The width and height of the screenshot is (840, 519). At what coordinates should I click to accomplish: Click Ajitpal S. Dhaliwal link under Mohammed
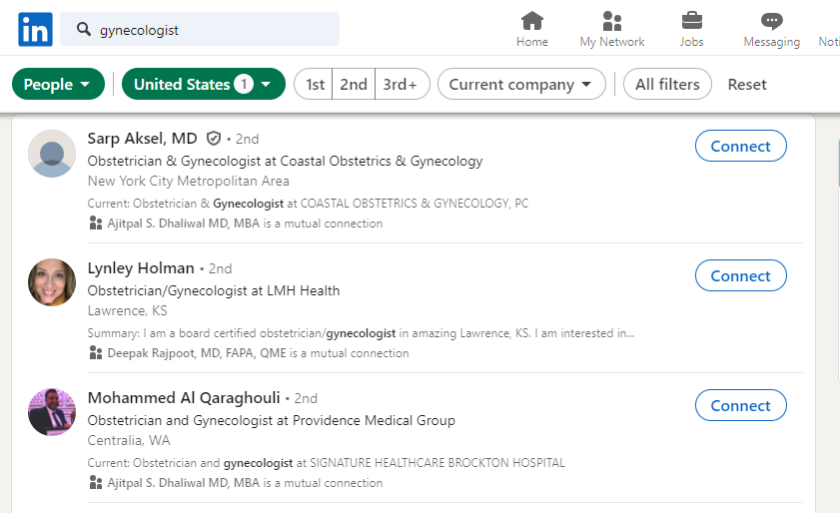[x=183, y=483]
